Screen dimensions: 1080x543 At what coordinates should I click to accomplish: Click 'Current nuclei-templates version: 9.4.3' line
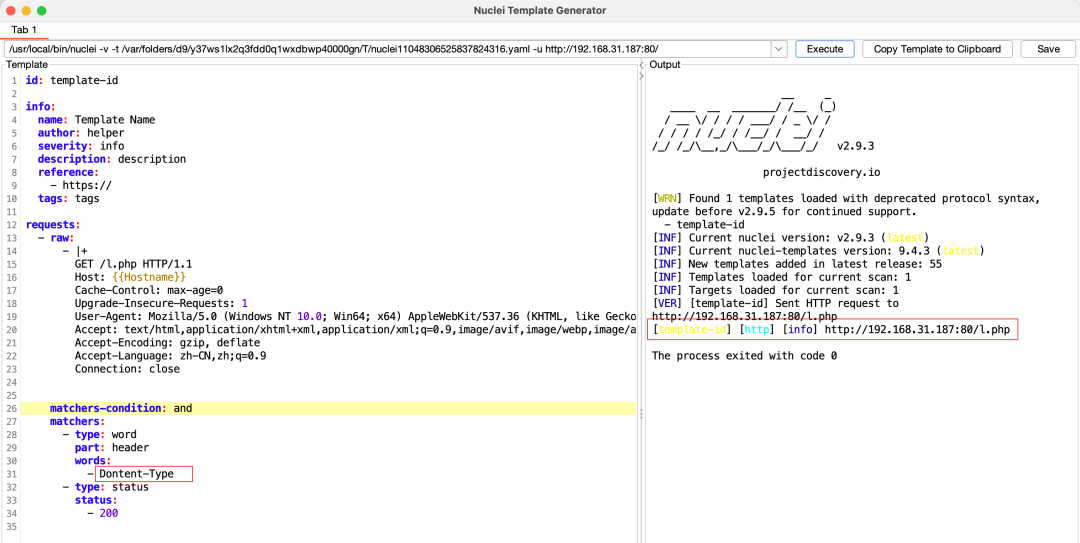(818, 251)
